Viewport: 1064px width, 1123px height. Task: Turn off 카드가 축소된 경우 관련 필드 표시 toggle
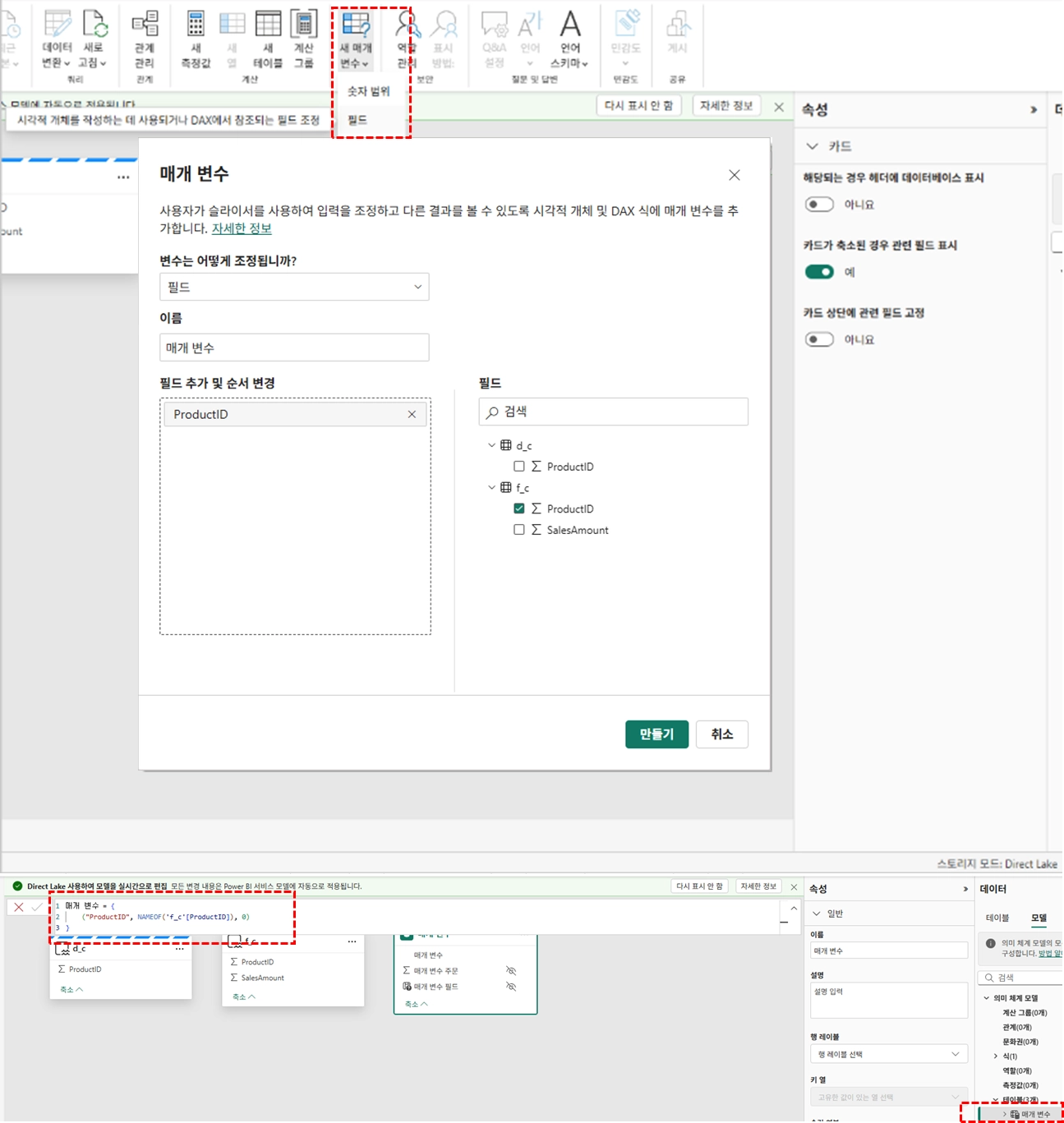(x=819, y=272)
